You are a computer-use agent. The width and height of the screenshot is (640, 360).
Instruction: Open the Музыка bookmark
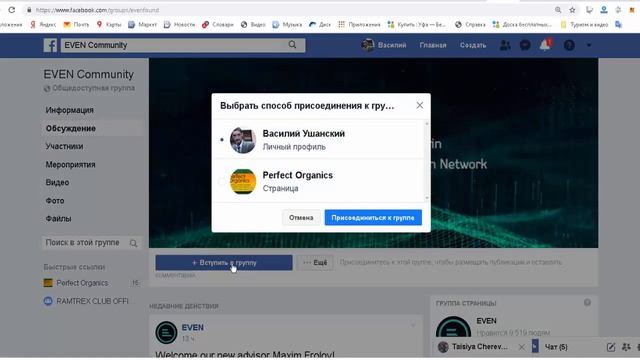pyautogui.click(x=287, y=24)
